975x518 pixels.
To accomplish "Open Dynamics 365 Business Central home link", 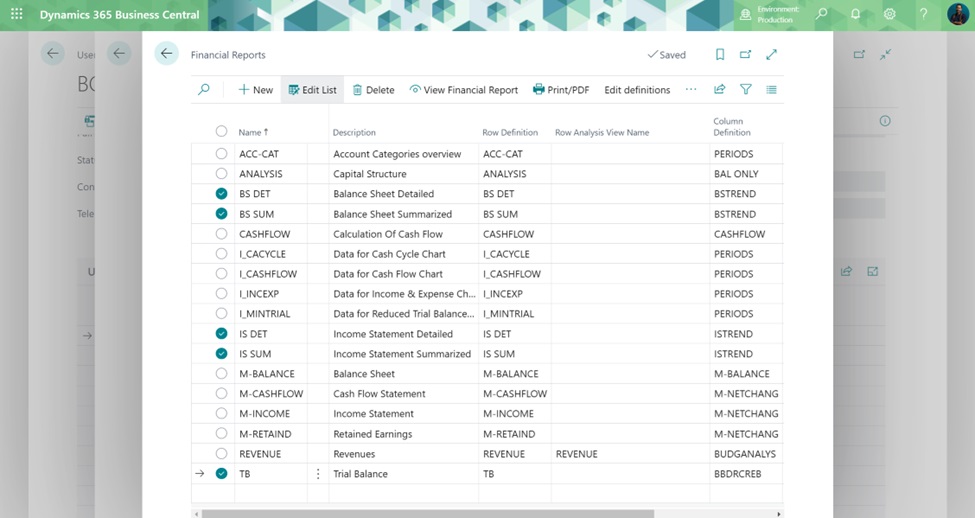I will [119, 14].
